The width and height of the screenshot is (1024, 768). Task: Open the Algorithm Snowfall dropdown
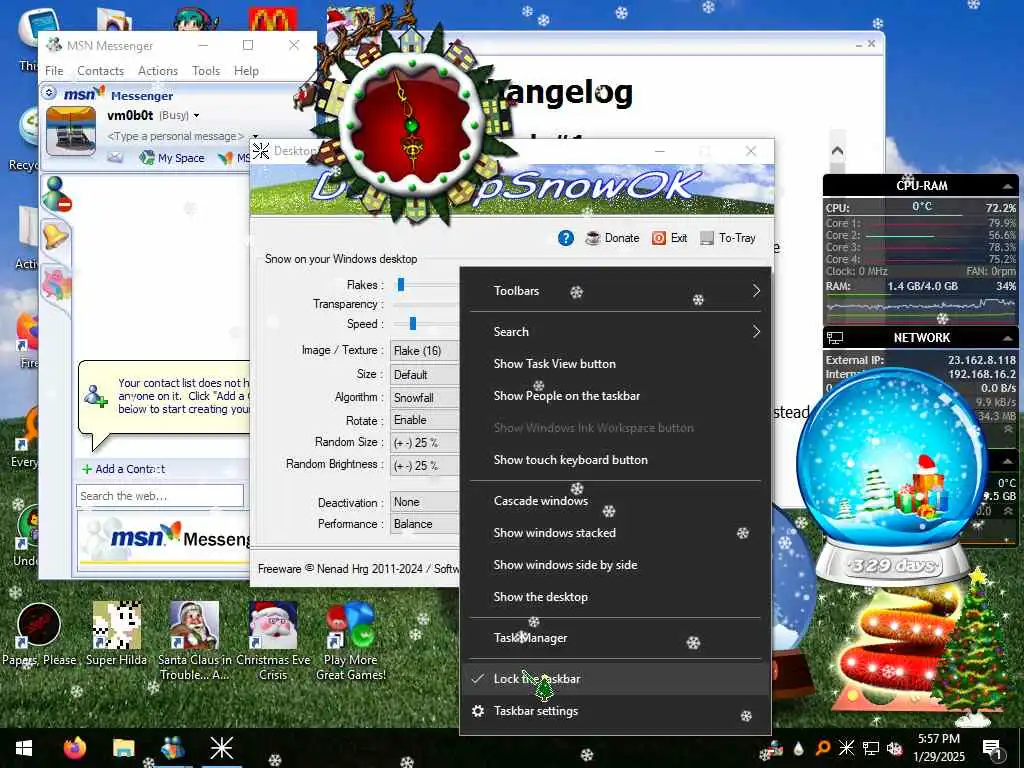click(424, 398)
